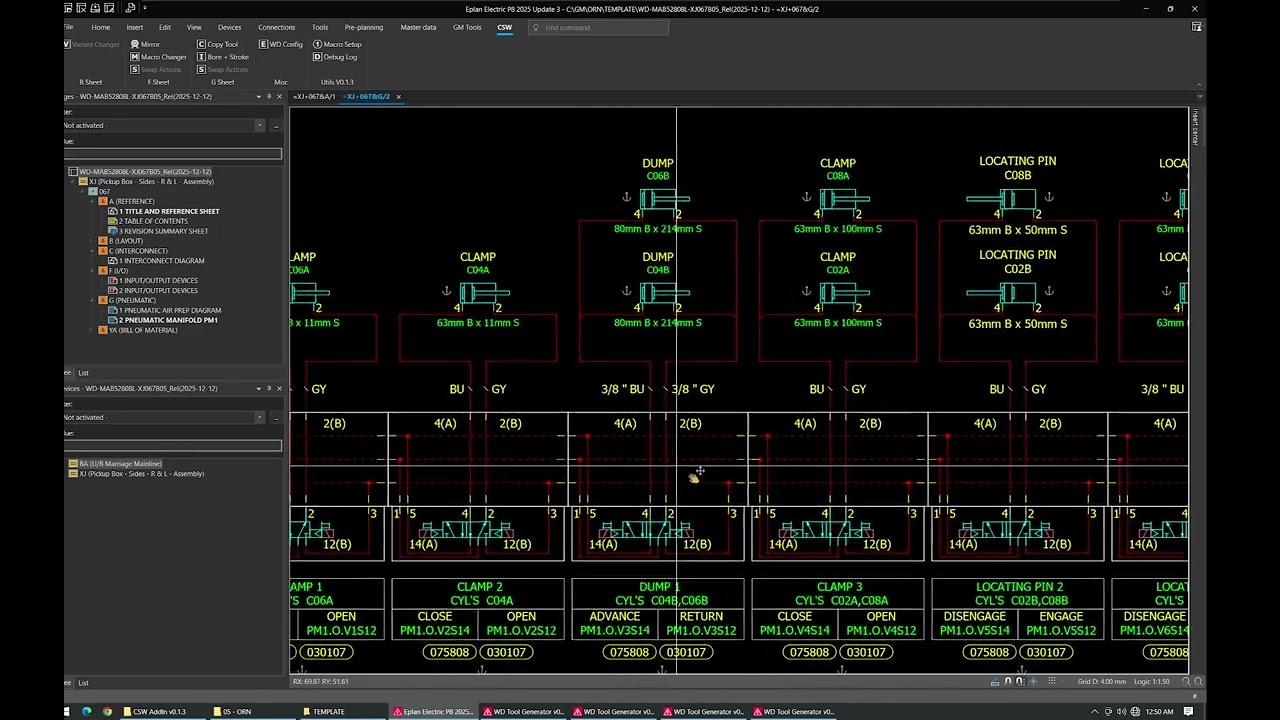
Task: Open the Windows Start menu
Action: [68, 712]
